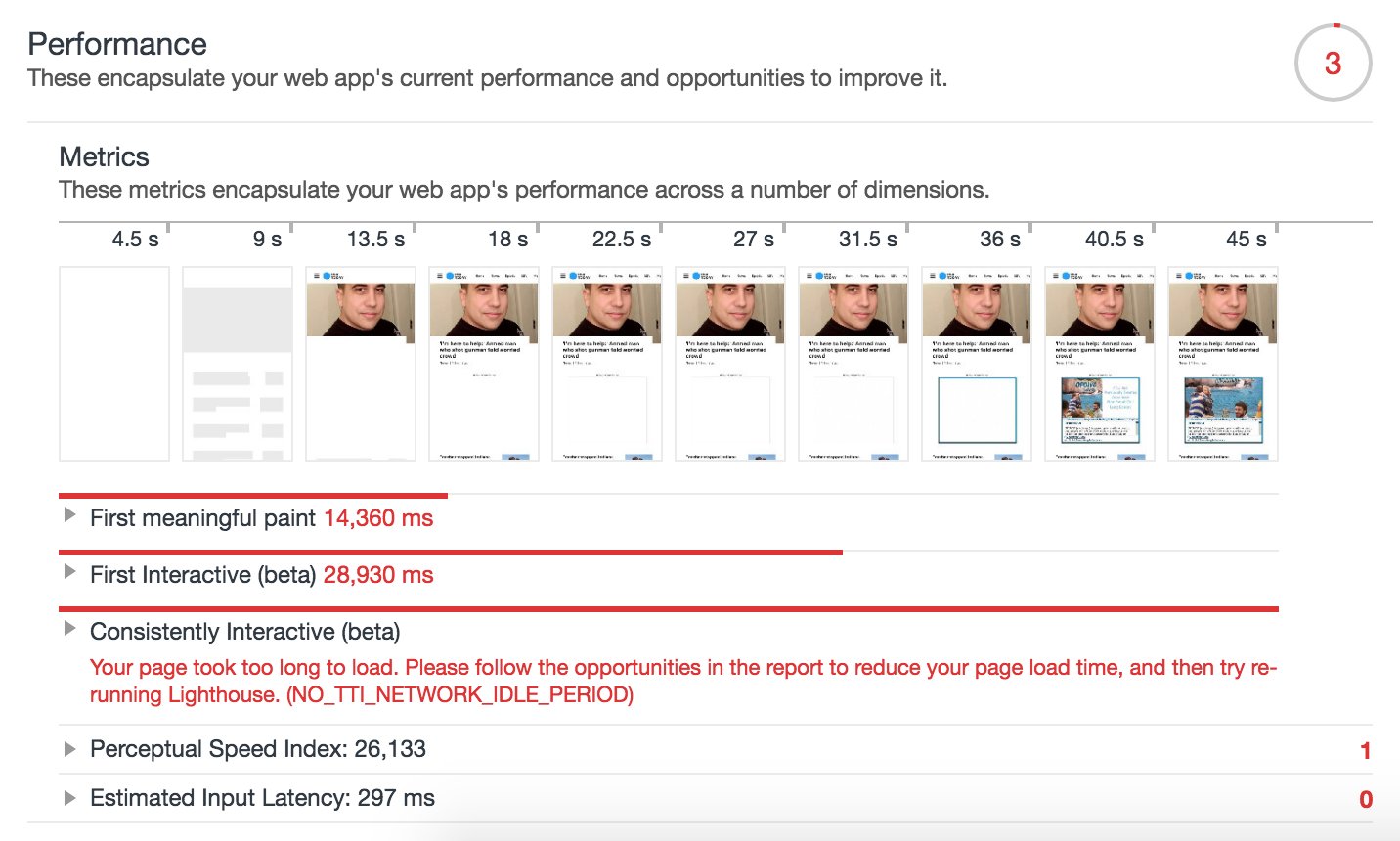Open the final 45 s filmstrip screenshot

click(1223, 363)
